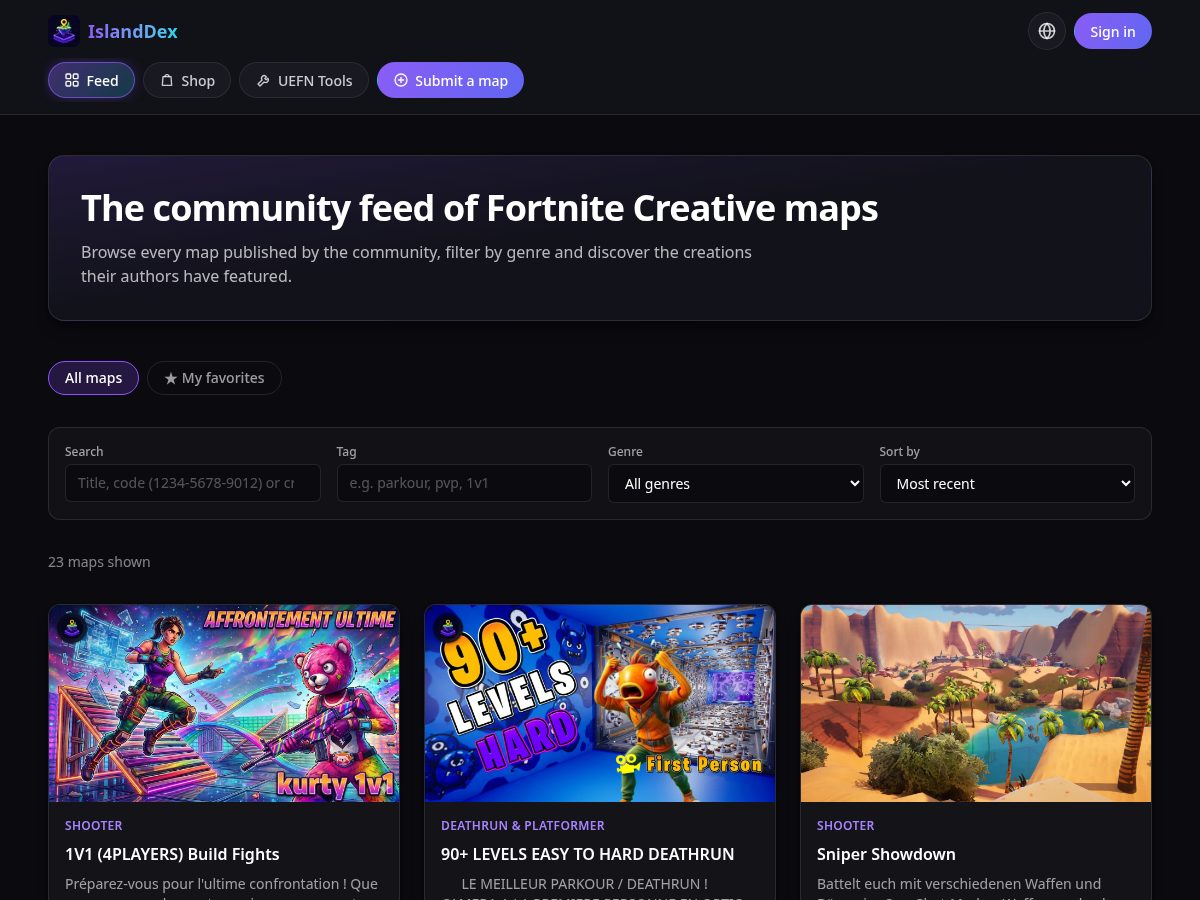Click the IslandDex brand name

pyautogui.click(x=133, y=31)
